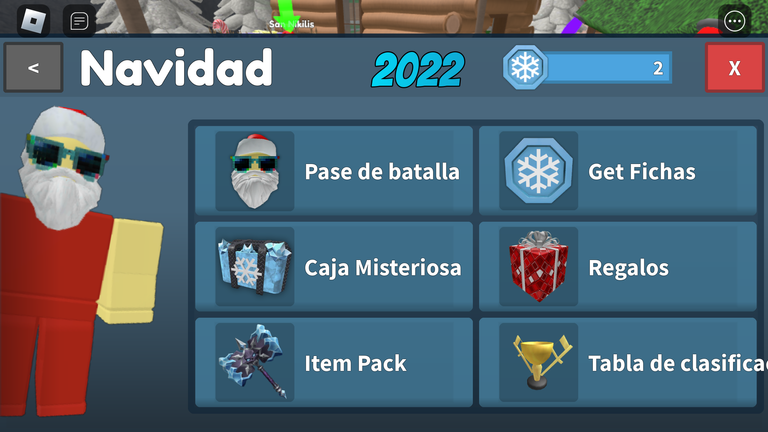The width and height of the screenshot is (768, 432).
Task: Click the frozen hammer Item Pack icon
Action: pos(255,362)
